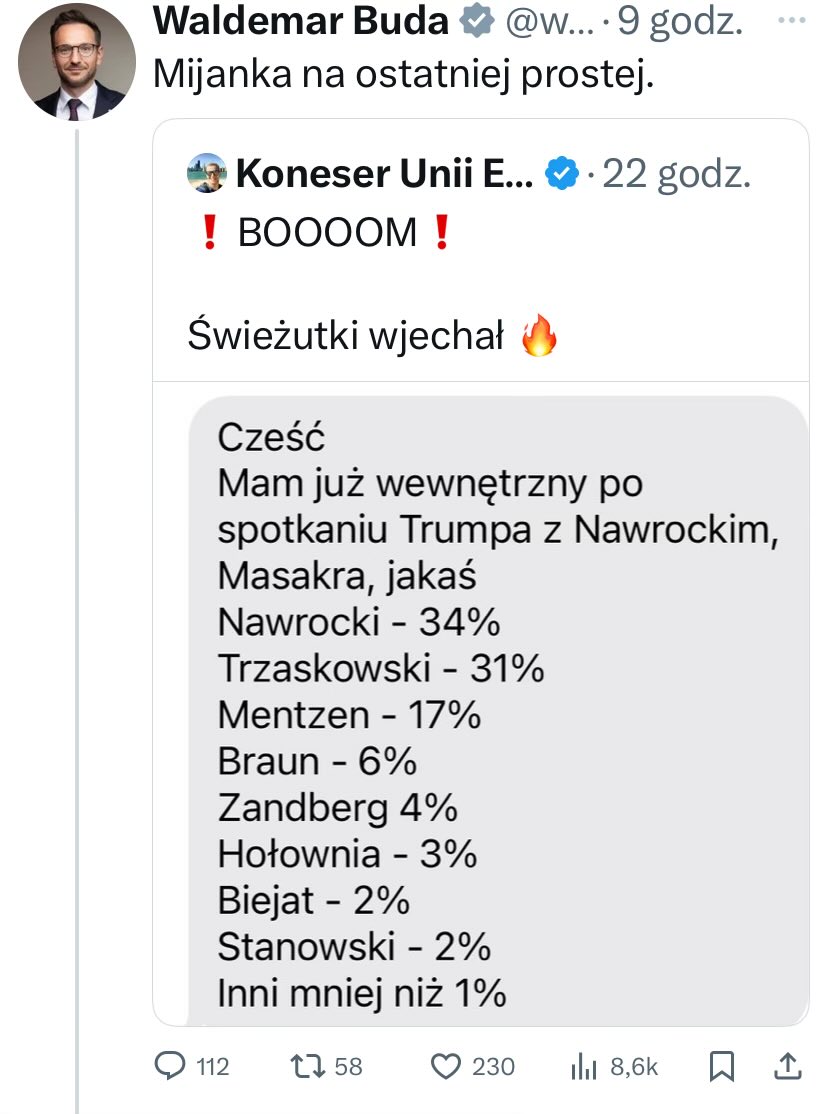828x1114 pixels.
Task: View analytics bar chart icon
Action: click(584, 1066)
